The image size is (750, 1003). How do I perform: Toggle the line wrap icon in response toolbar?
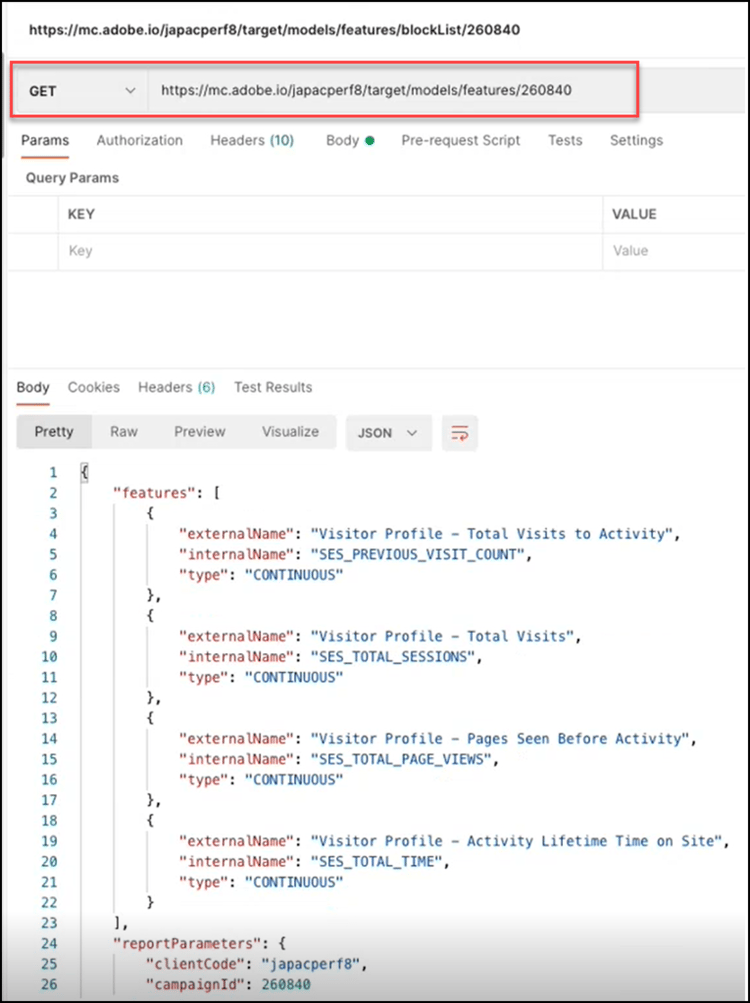460,433
